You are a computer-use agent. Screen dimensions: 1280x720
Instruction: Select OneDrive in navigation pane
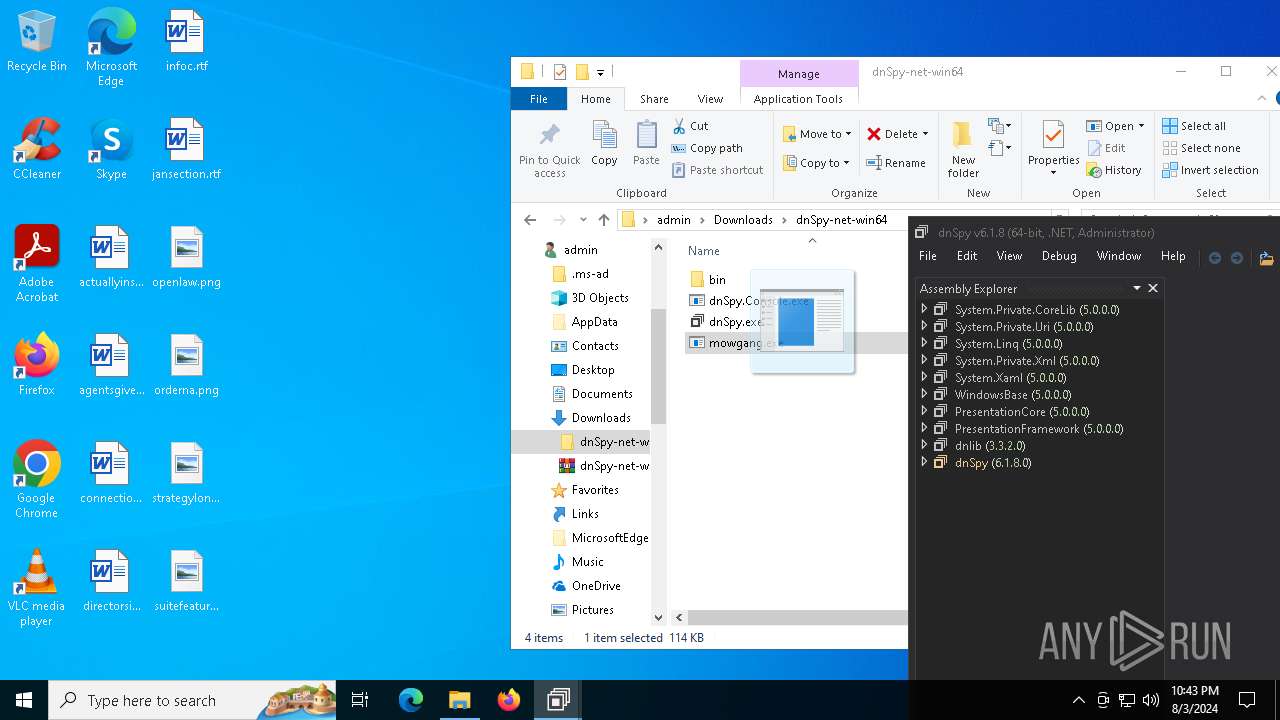tap(596, 586)
